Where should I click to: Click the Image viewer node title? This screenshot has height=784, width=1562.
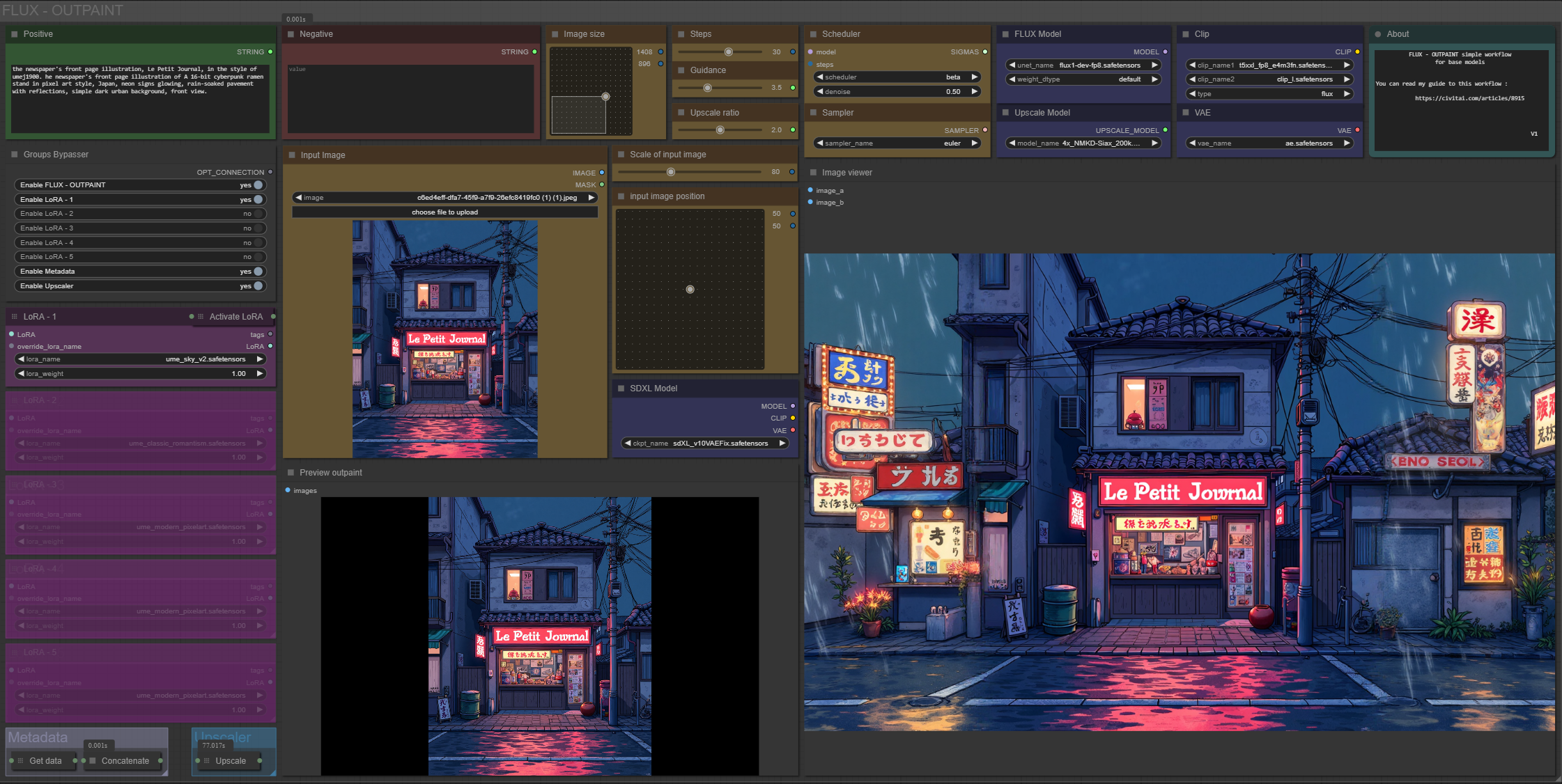846,173
